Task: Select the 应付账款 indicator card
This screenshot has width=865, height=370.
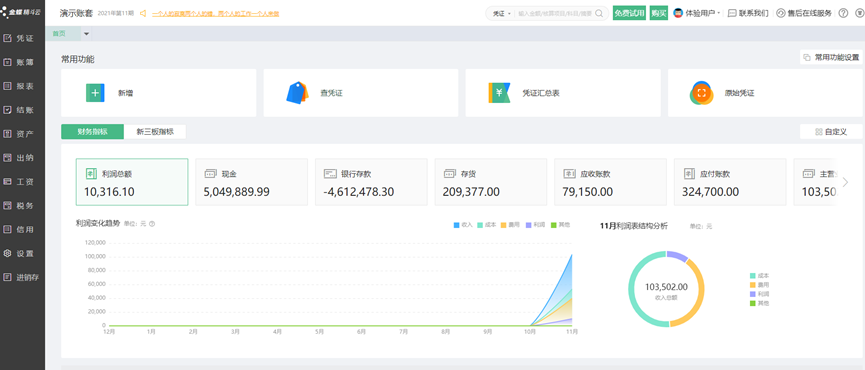Action: 730,182
